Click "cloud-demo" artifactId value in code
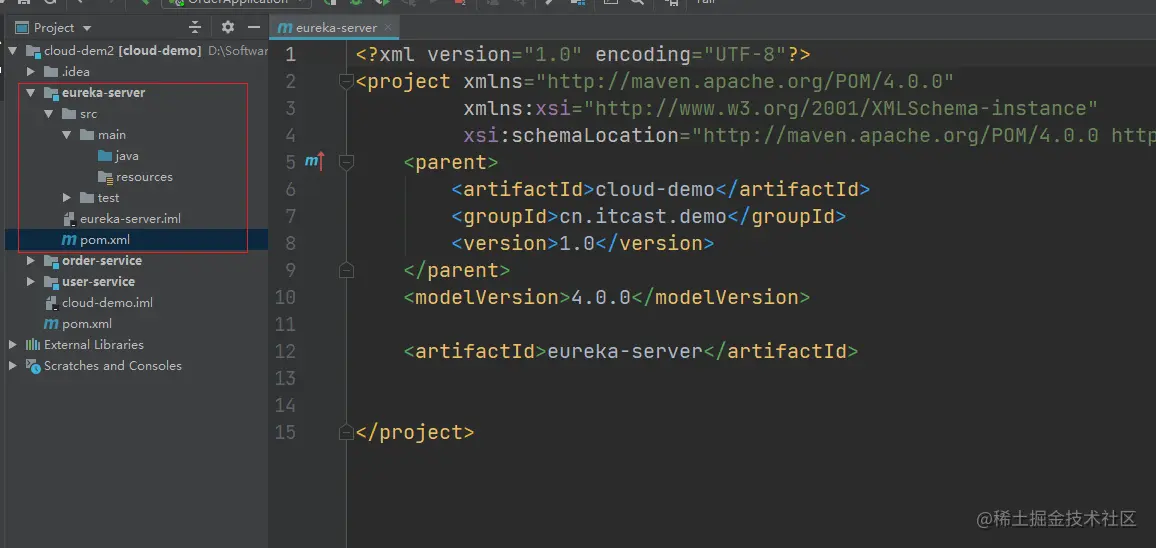The height and width of the screenshot is (548, 1156). coord(655,190)
